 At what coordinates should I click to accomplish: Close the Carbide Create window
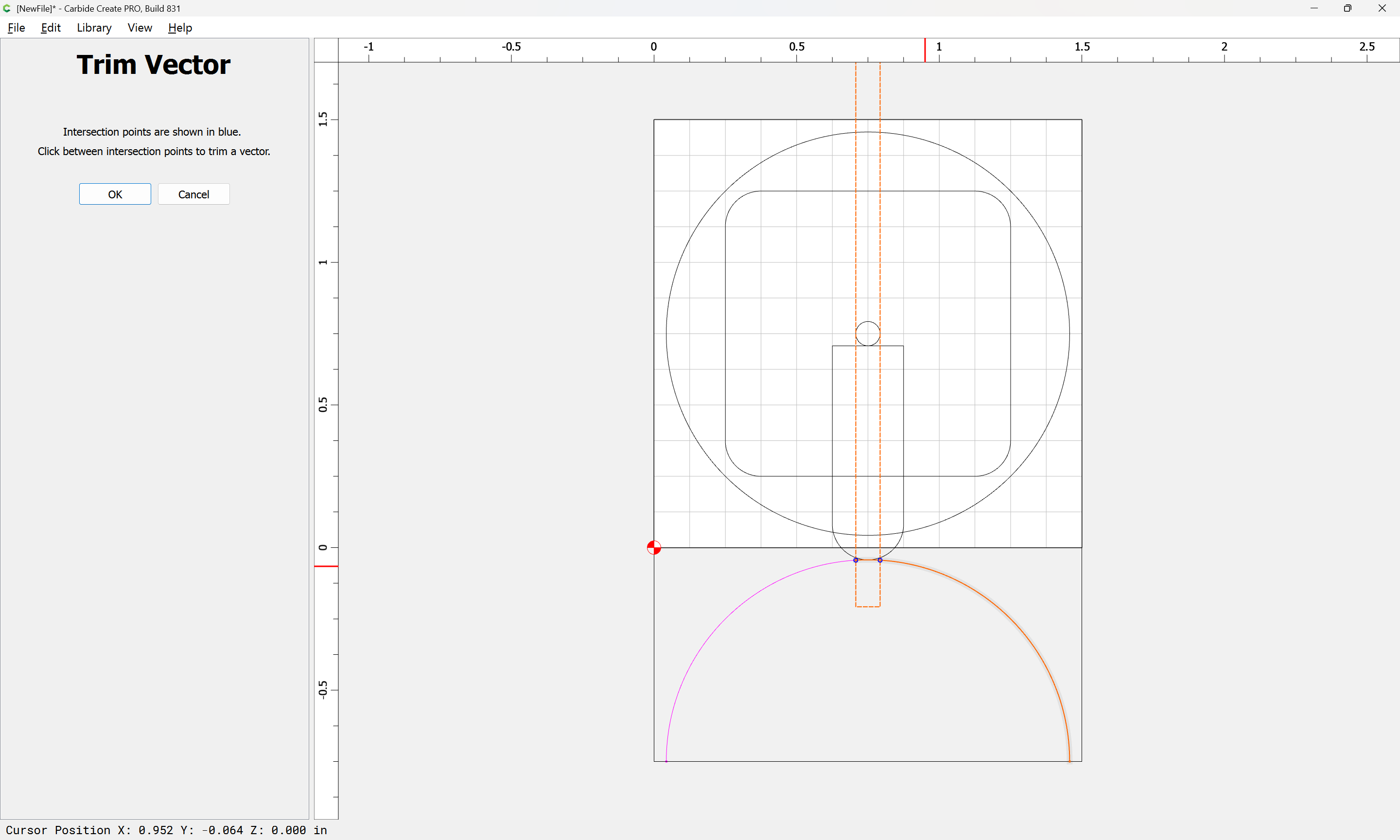pos(1382,8)
